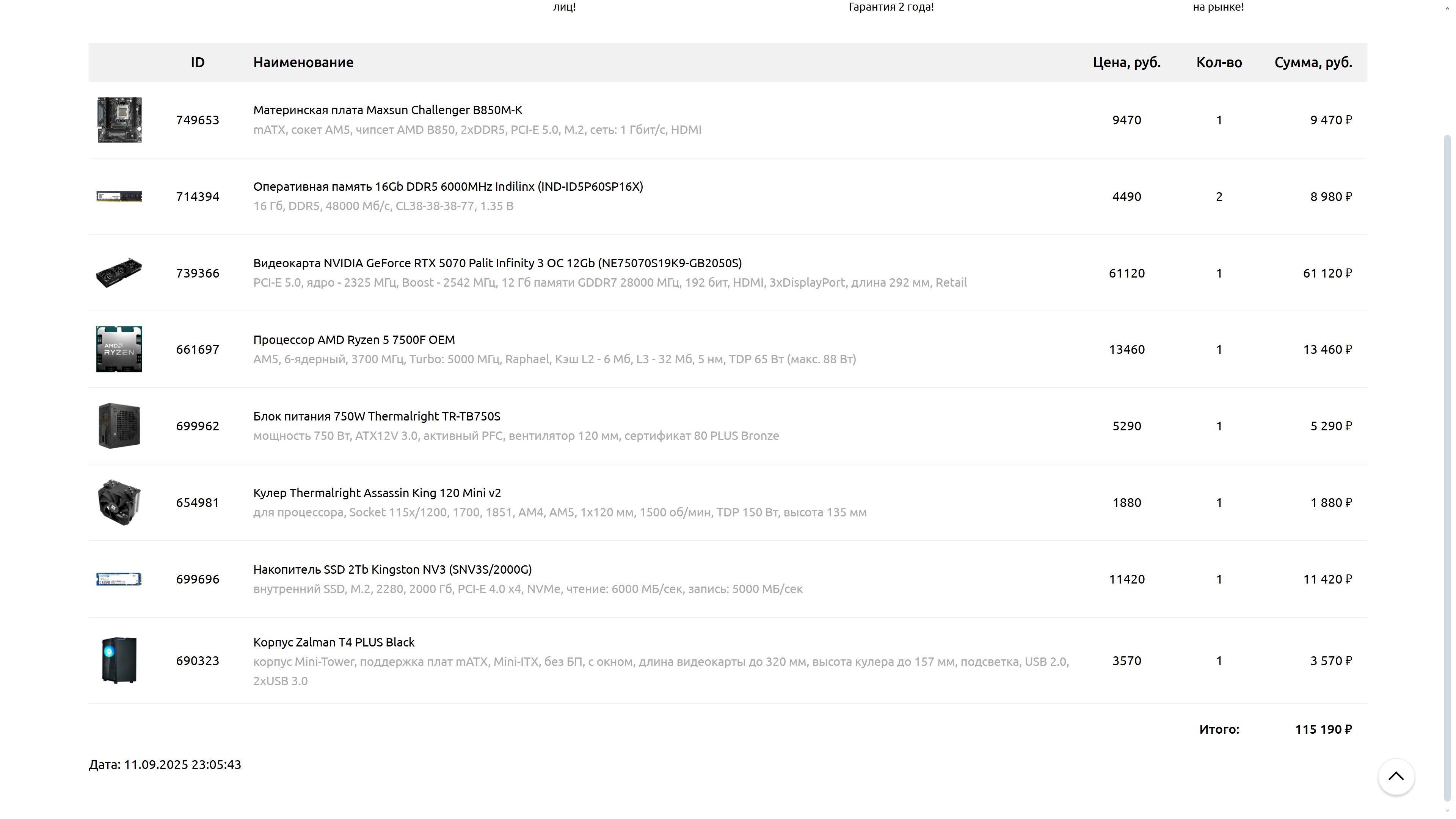Image resolution: width=1456 pixels, height=819 pixels.
Task: Open the Kingston NV3 SSD thumbnail
Action: [x=119, y=579]
